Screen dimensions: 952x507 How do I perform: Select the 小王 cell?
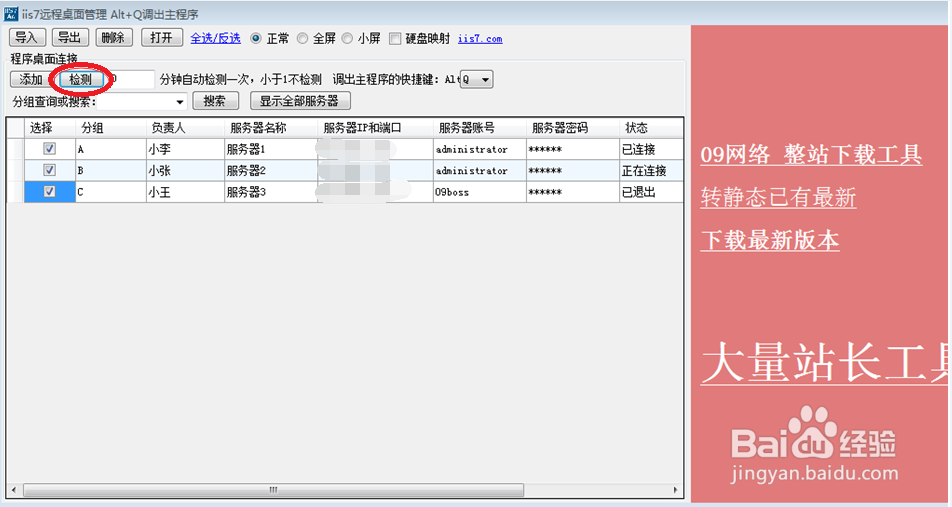tap(185, 192)
